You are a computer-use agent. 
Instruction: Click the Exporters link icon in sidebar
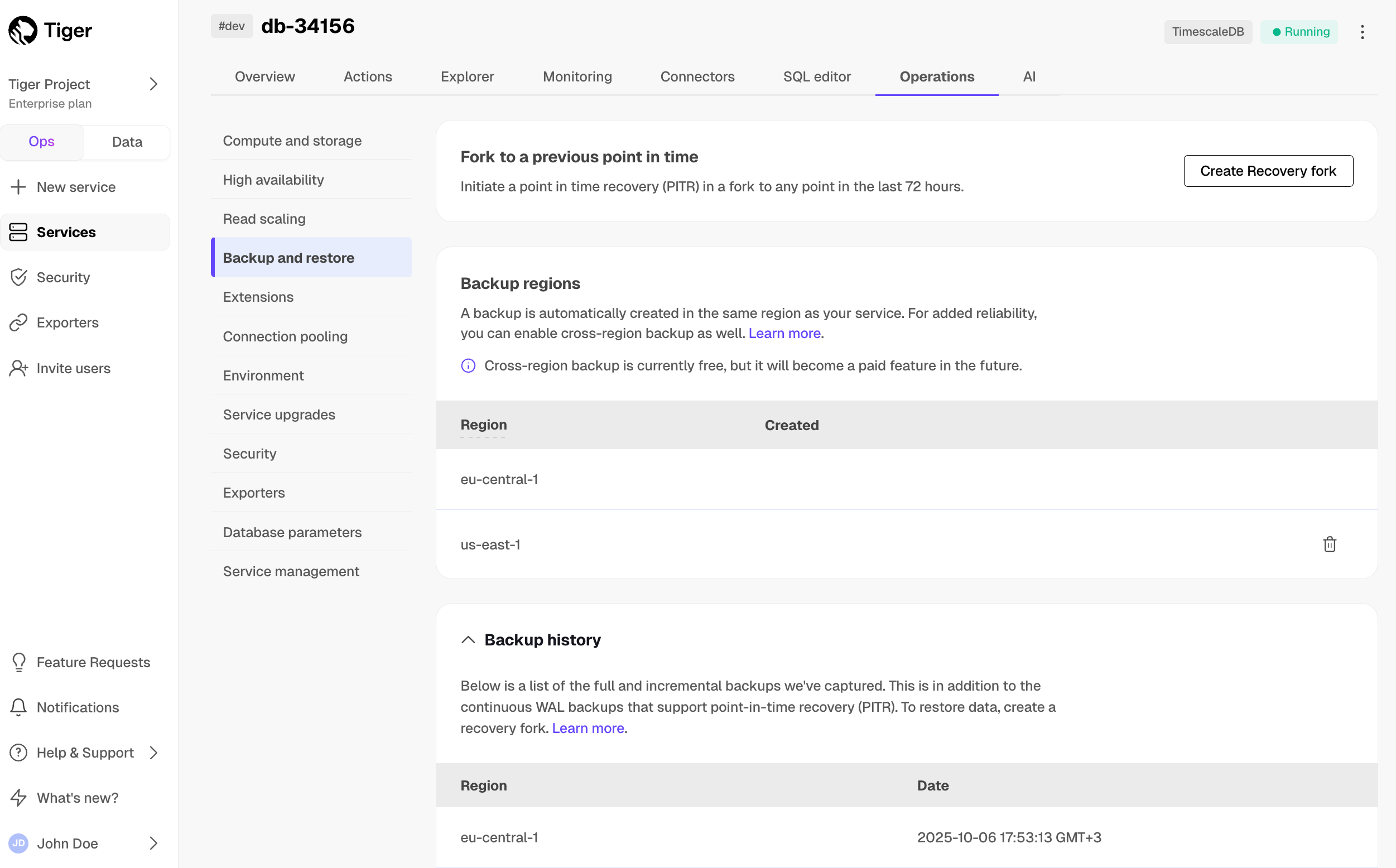tap(18, 322)
